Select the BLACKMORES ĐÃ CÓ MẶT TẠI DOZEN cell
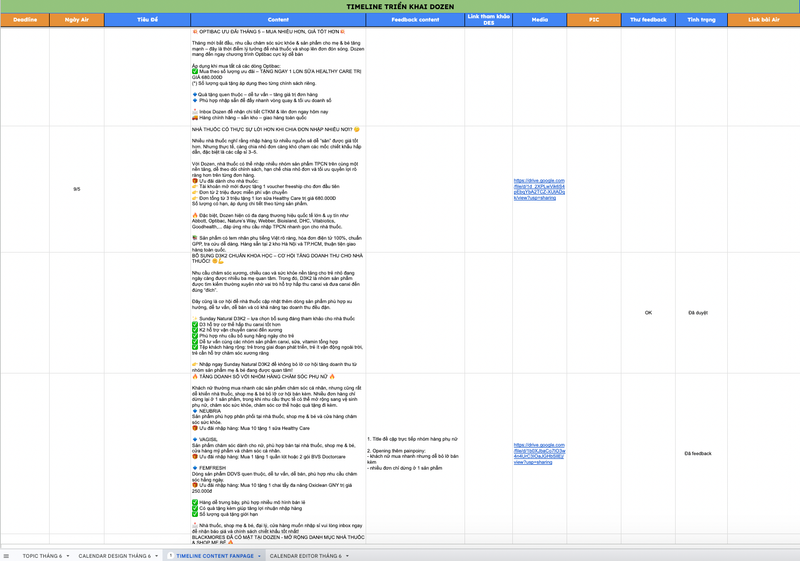800x561 pixels. pyautogui.click(x=278, y=539)
